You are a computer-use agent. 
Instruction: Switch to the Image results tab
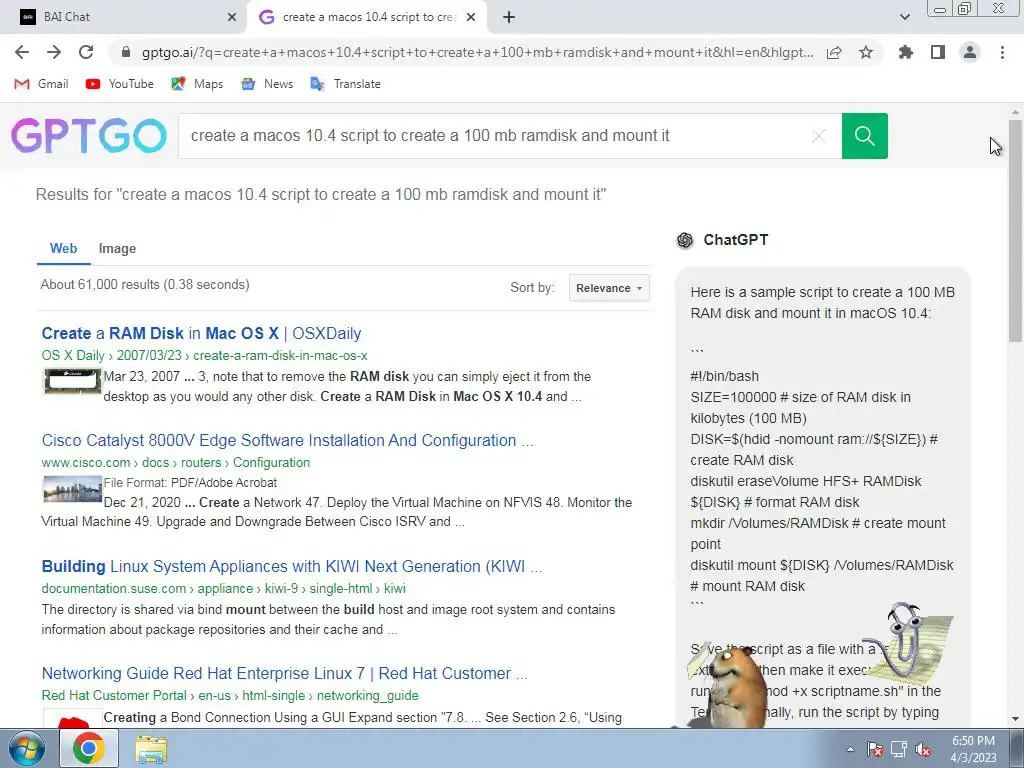[x=118, y=249]
